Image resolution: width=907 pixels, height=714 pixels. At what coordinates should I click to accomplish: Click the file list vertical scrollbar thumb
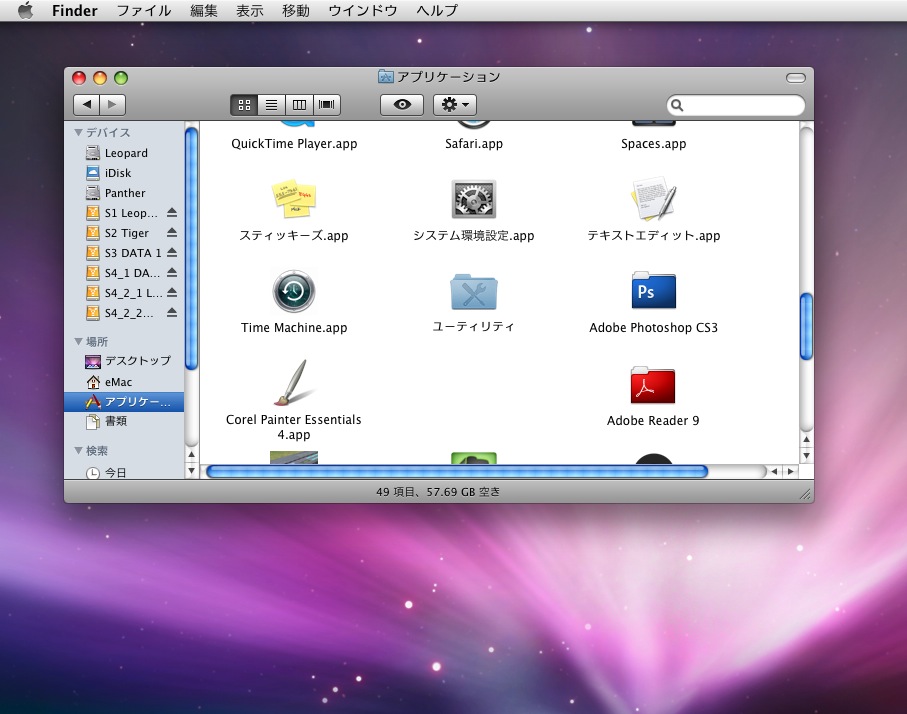coord(806,327)
